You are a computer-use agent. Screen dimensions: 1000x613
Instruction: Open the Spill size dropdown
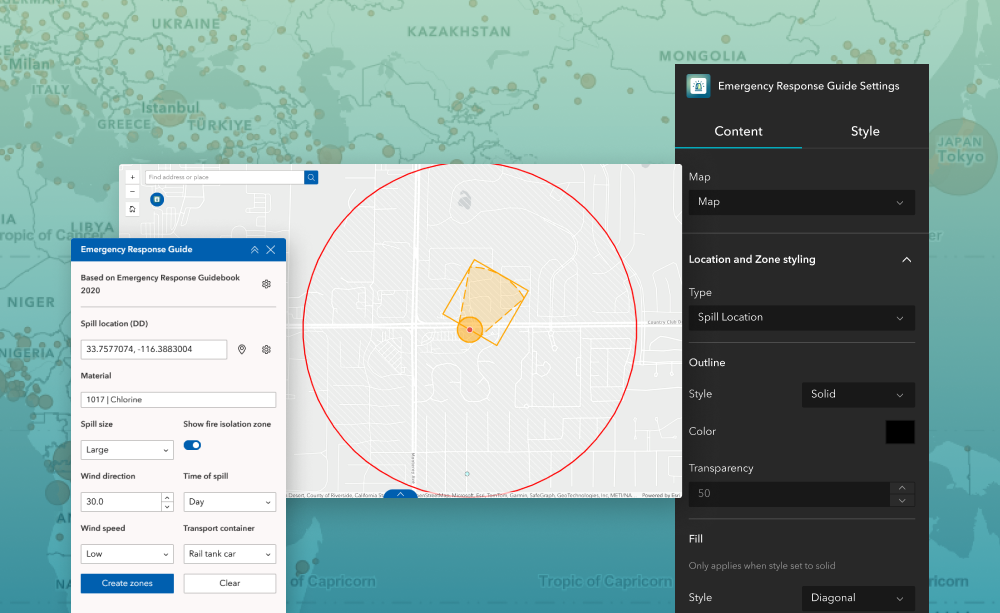(x=127, y=450)
